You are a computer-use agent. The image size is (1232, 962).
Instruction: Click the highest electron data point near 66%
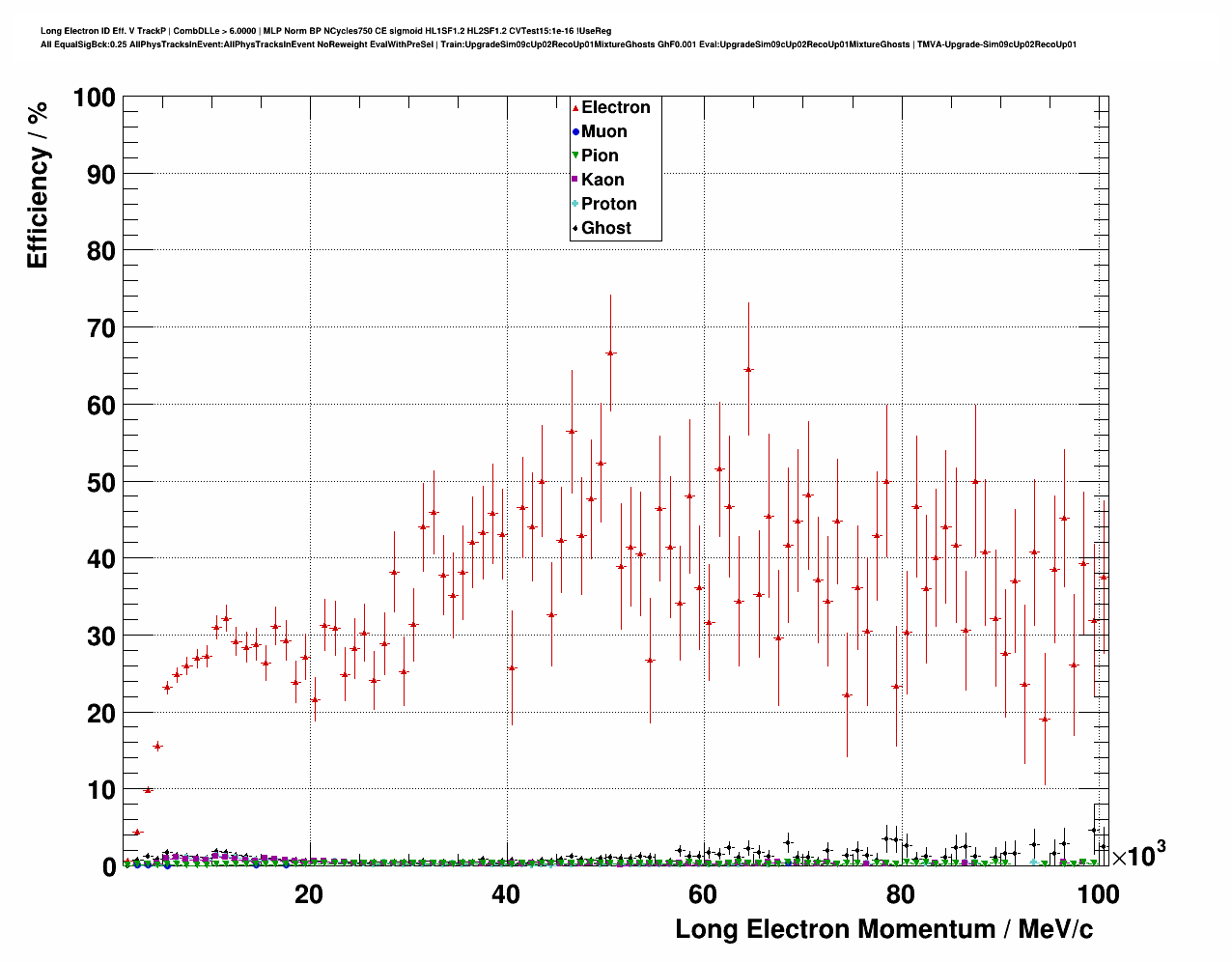click(610, 354)
